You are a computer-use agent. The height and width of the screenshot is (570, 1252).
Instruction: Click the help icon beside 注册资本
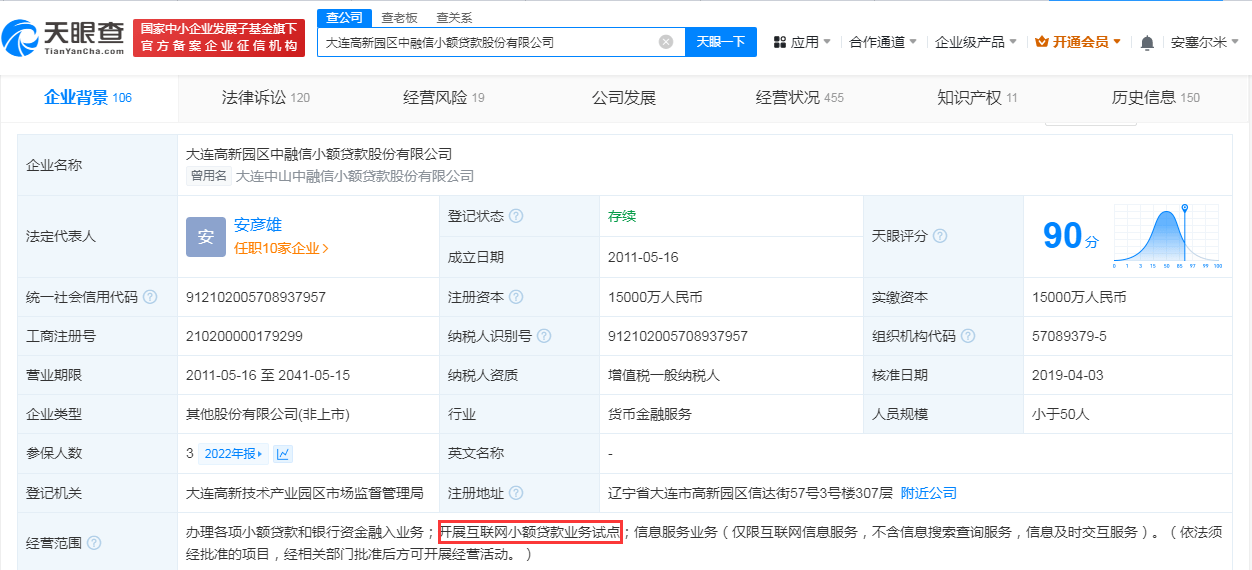516,297
